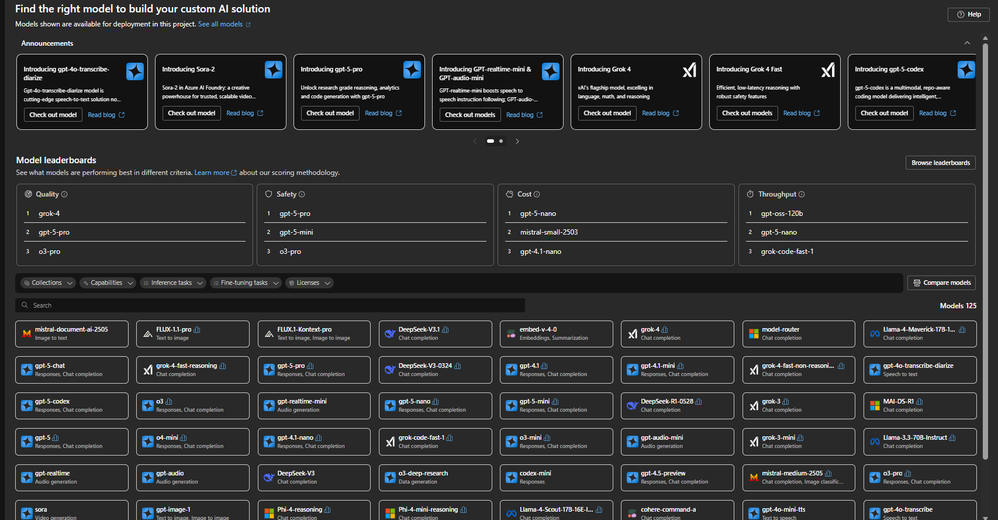
Task: Click the Mistral icon on mistral-medium-2505 card
Action: click(x=754, y=477)
